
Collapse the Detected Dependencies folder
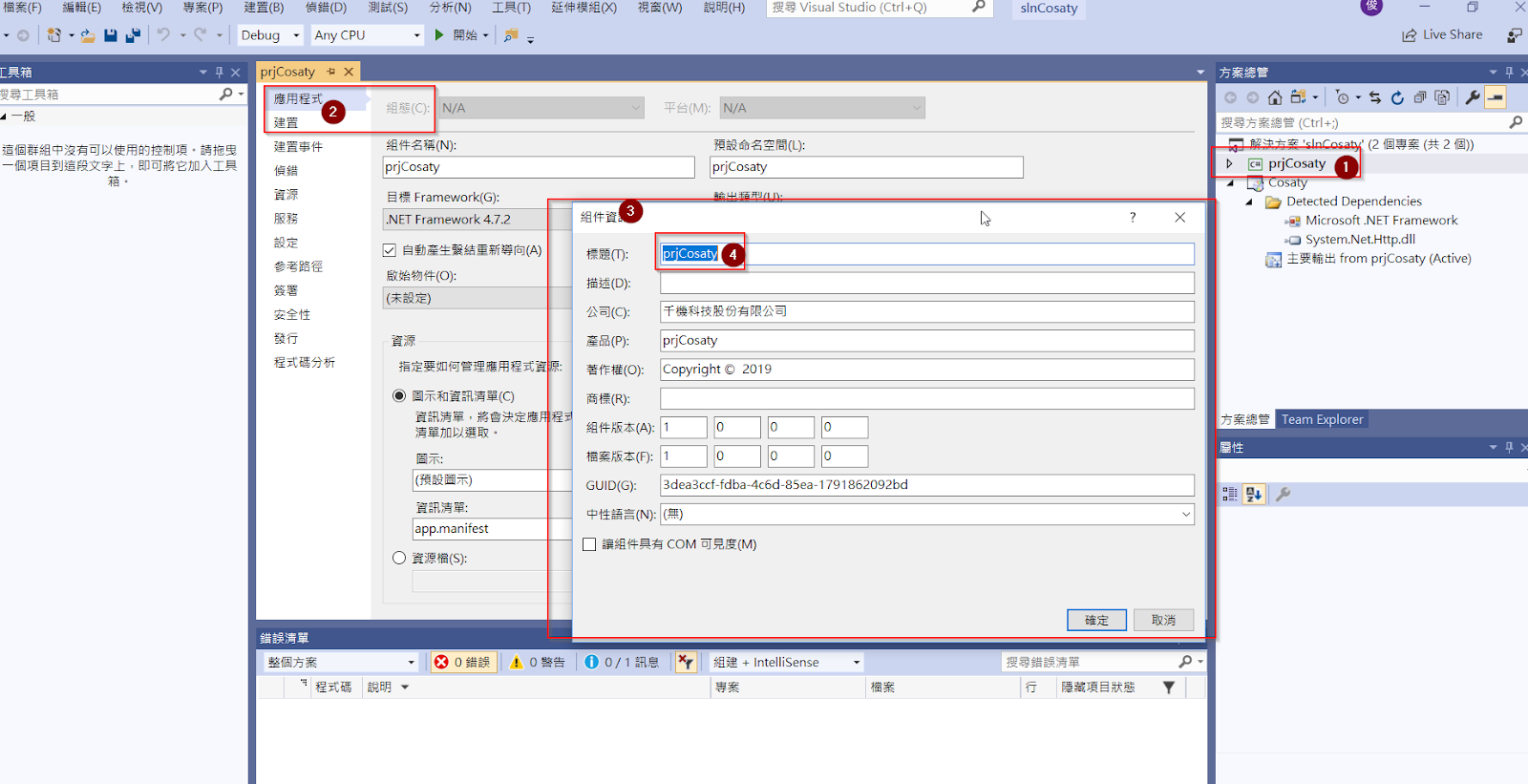click(x=1249, y=201)
